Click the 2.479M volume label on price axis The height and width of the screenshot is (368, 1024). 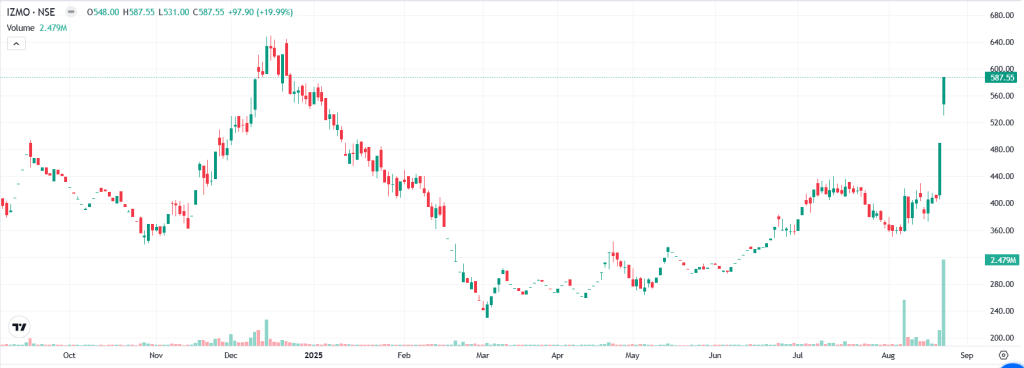coord(1002,260)
